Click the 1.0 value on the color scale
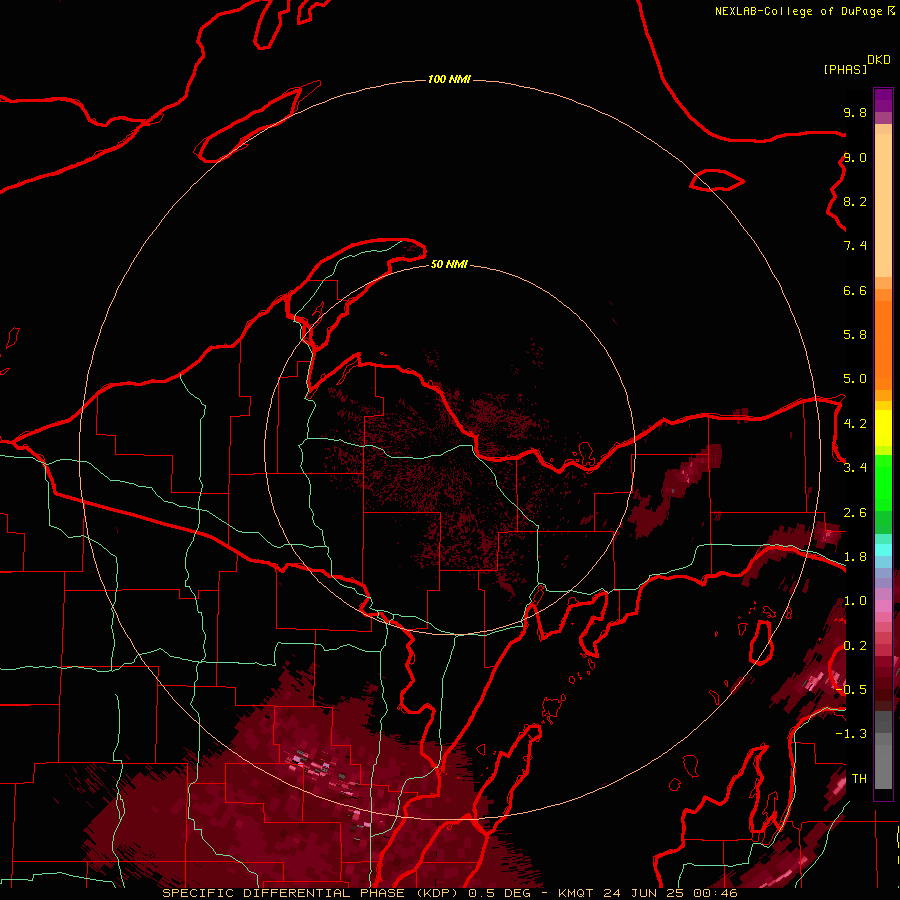 (x=855, y=601)
